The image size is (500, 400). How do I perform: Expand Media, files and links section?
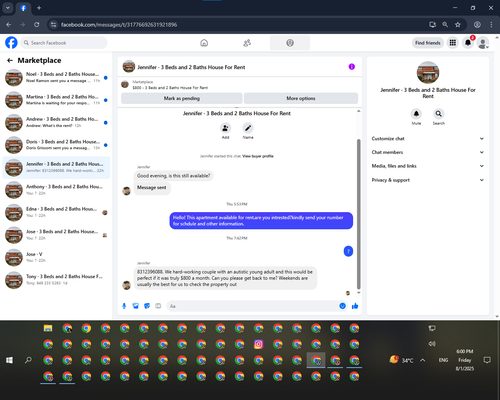coord(428,166)
